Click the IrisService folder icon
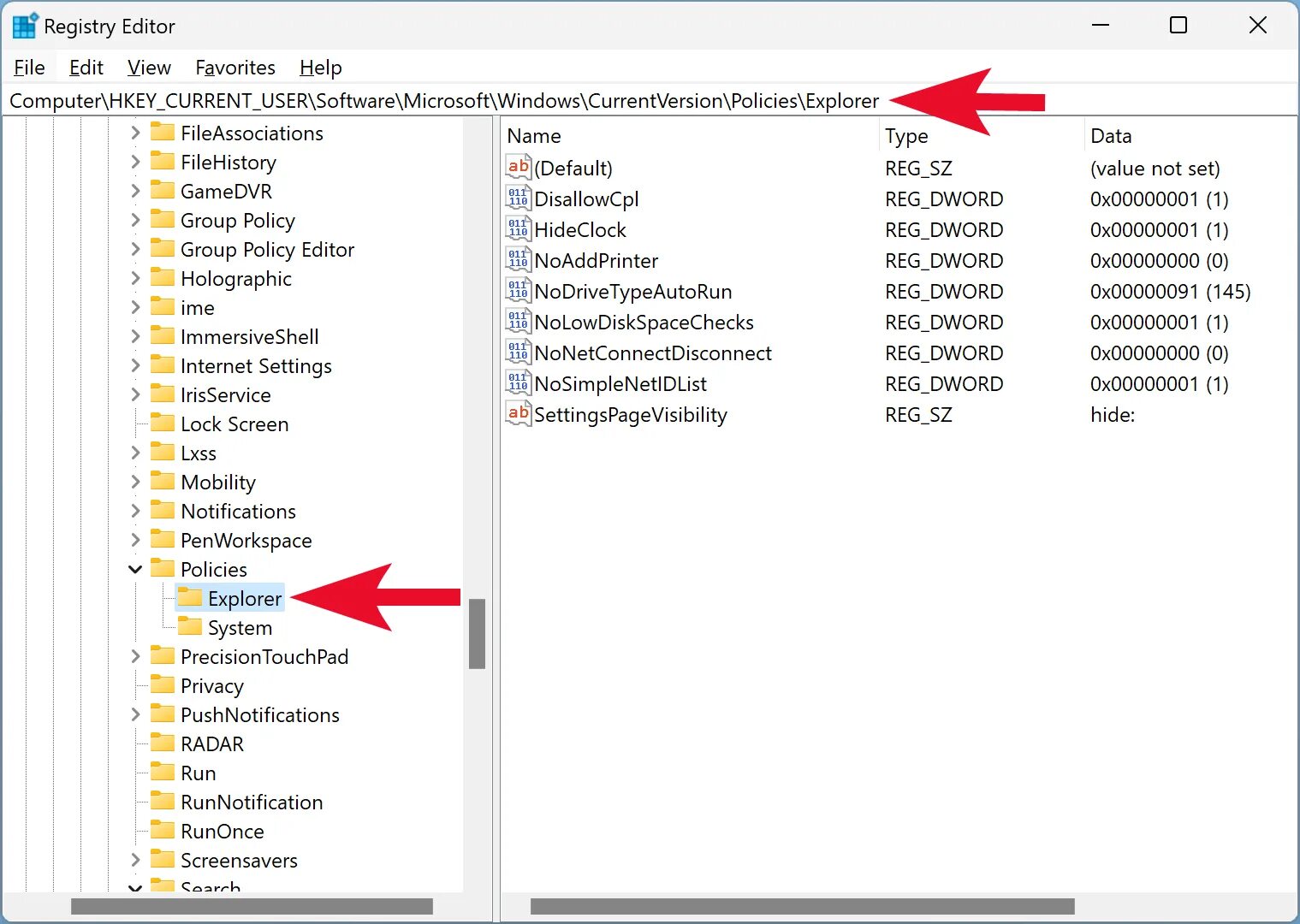Screen dimensions: 1300x924 coord(162,394)
